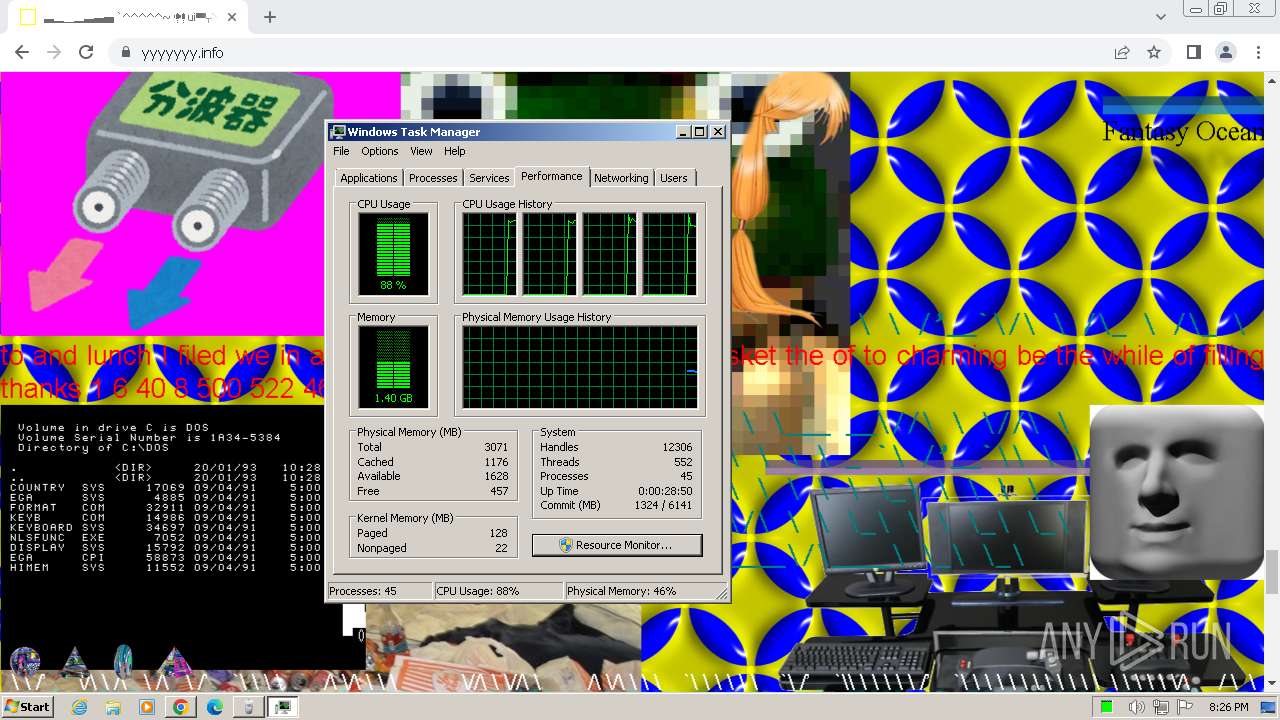Open a new browser tab

point(270,17)
